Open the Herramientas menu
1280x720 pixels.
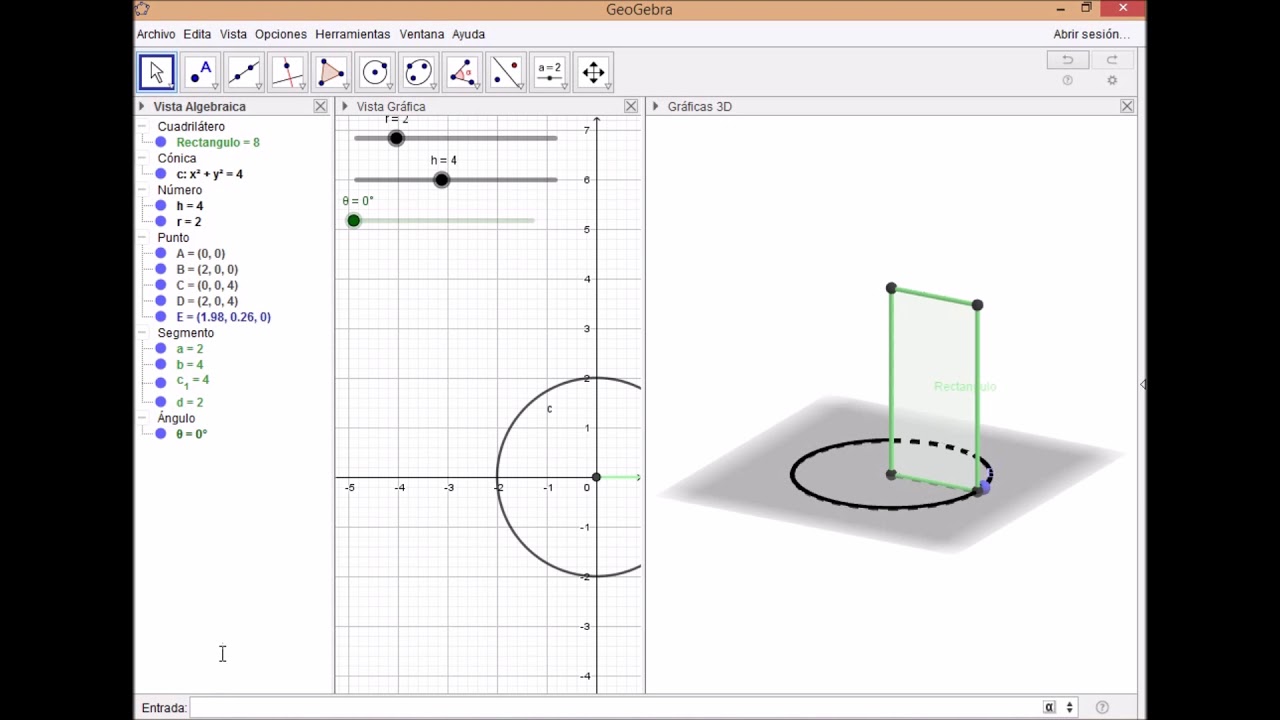point(353,34)
